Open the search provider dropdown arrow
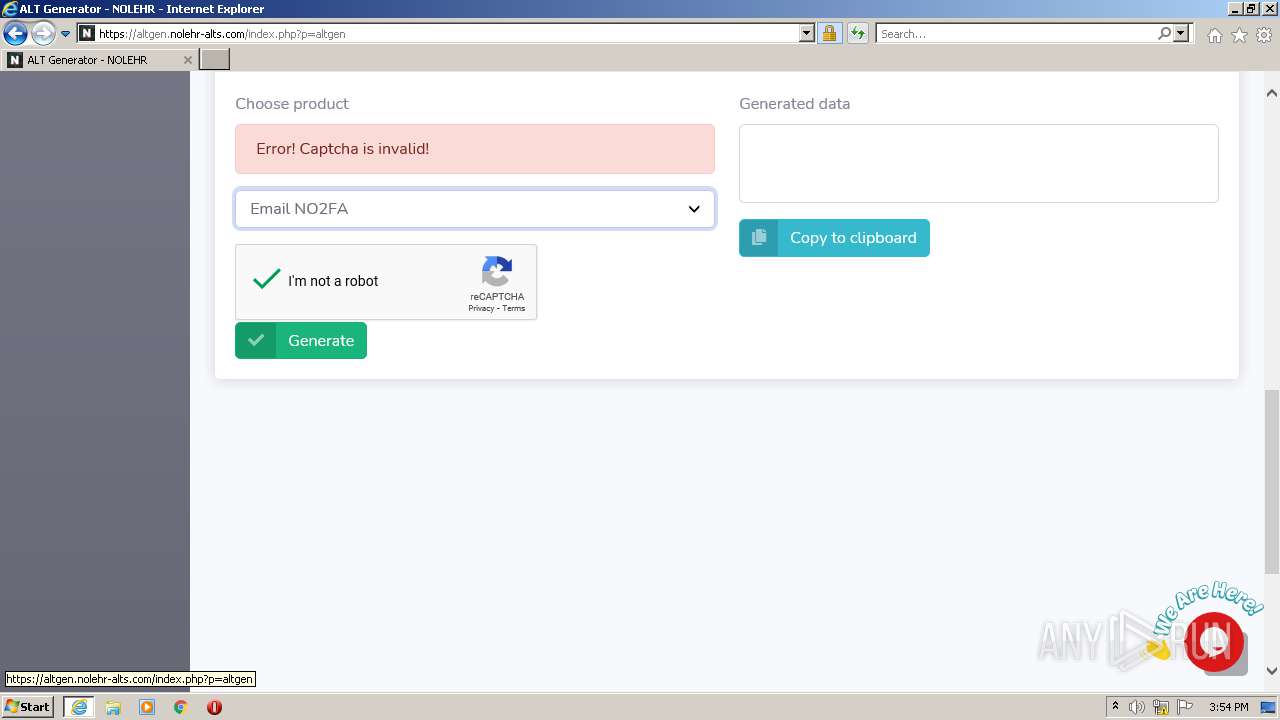The image size is (1280, 720). click(x=1182, y=34)
